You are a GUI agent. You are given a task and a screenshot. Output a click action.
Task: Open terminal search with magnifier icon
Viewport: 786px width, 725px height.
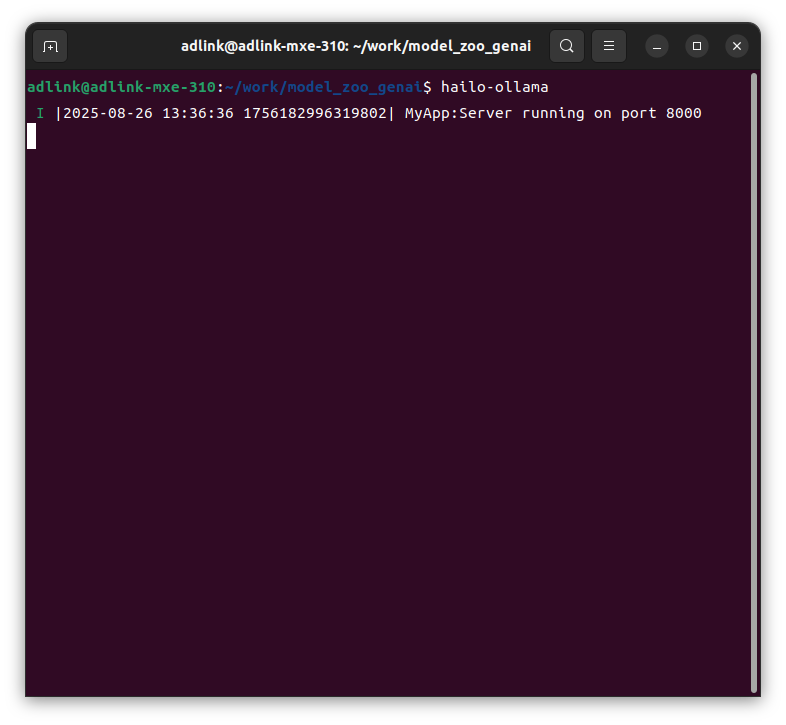click(566, 46)
